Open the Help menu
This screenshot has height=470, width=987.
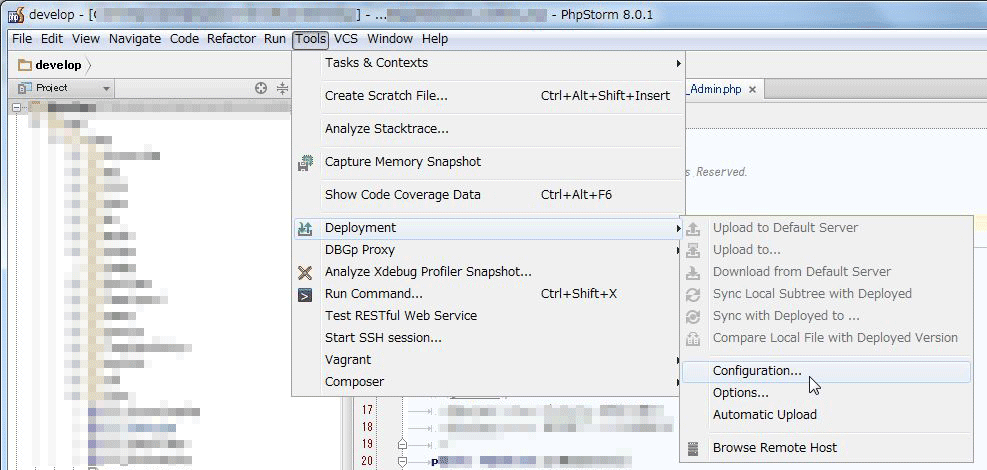[435, 39]
